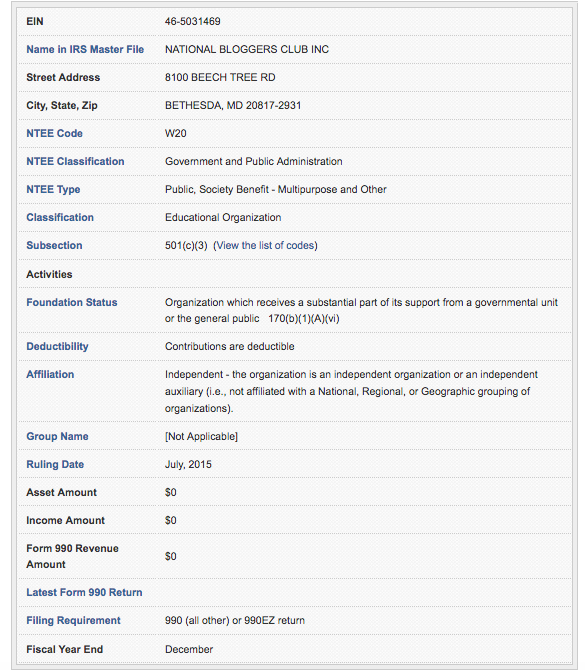Click the street address 8100 BEECH TREE RD

coord(220,77)
